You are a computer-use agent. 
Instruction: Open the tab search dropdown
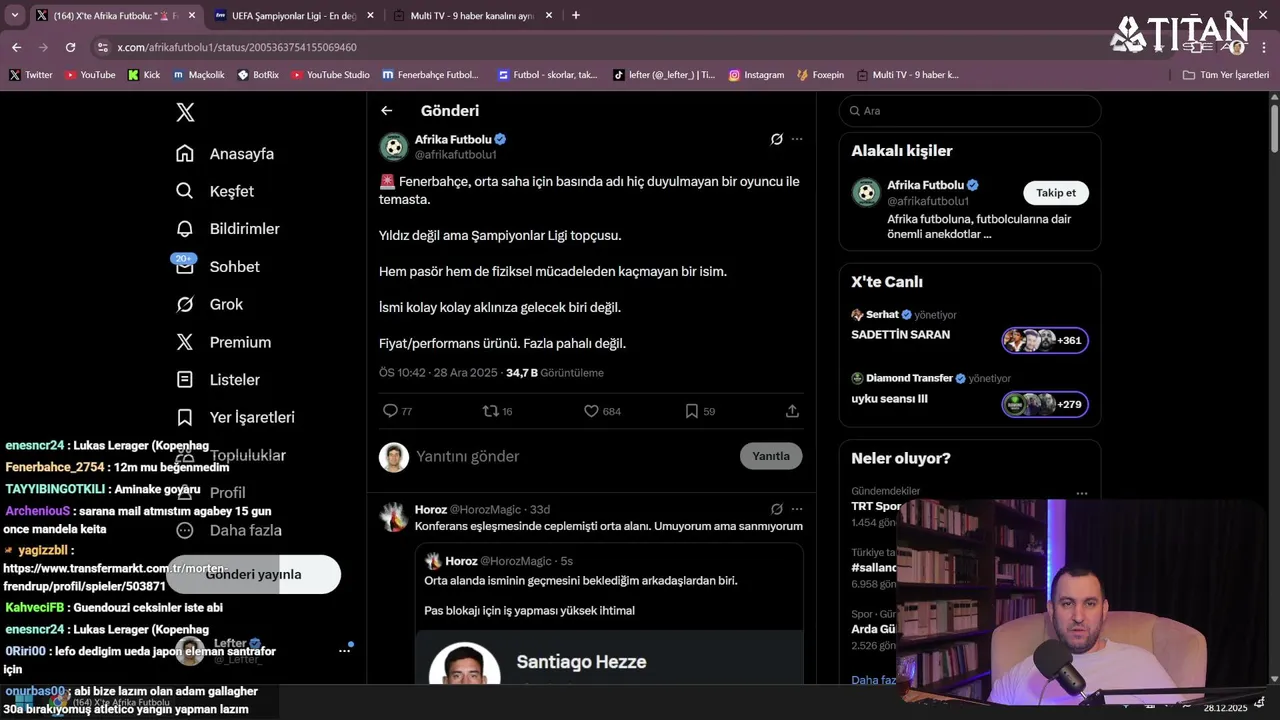point(14,15)
